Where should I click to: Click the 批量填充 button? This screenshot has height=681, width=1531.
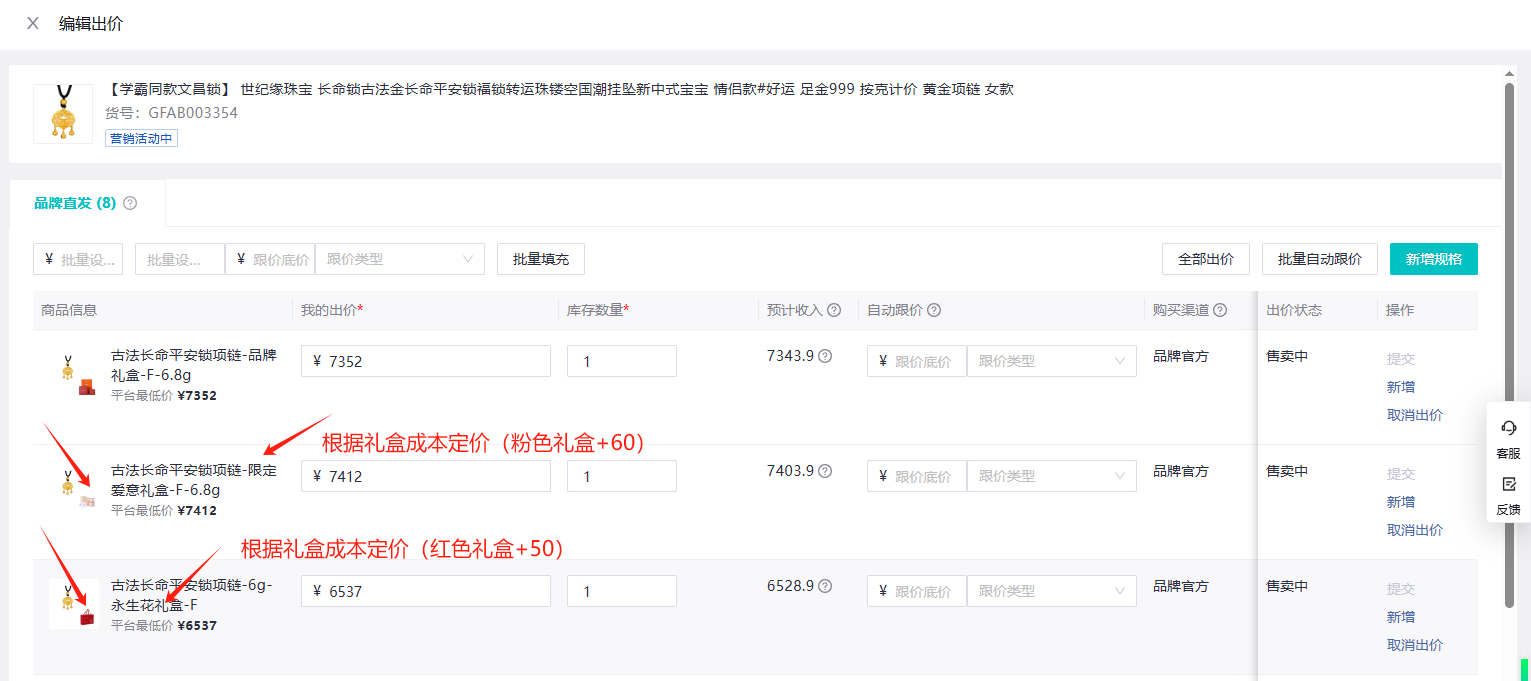point(540,259)
